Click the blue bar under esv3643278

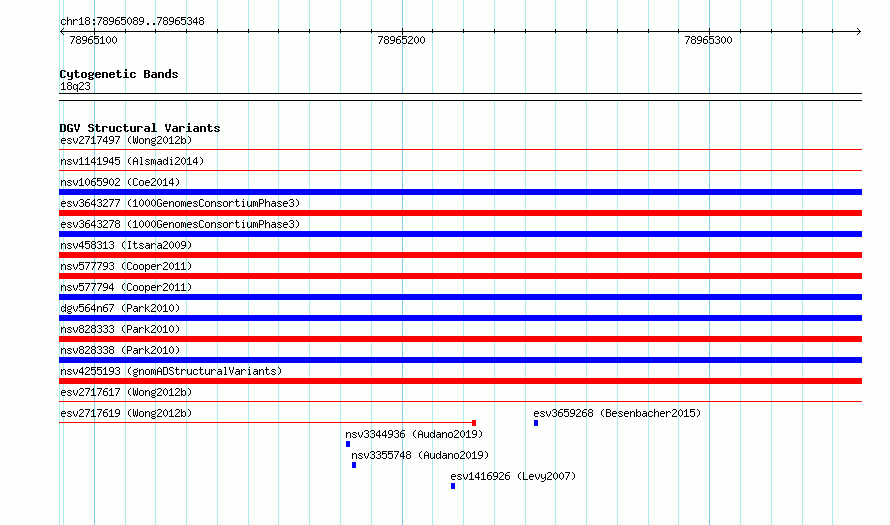pyautogui.click(x=460, y=234)
